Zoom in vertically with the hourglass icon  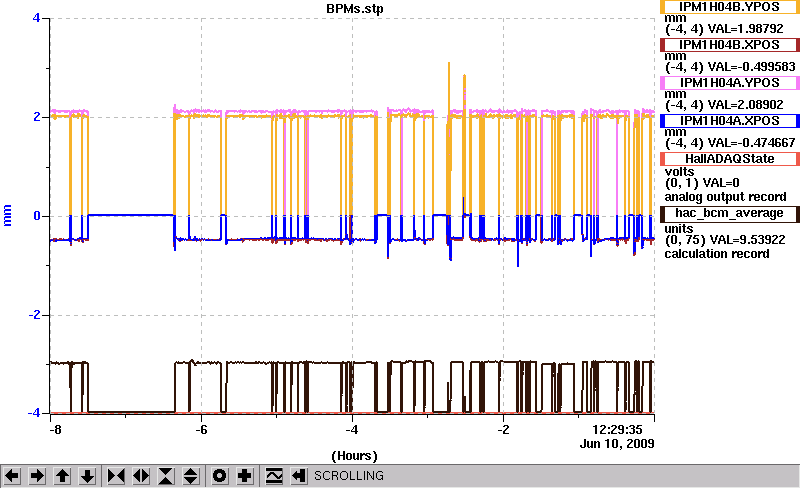pos(166,476)
